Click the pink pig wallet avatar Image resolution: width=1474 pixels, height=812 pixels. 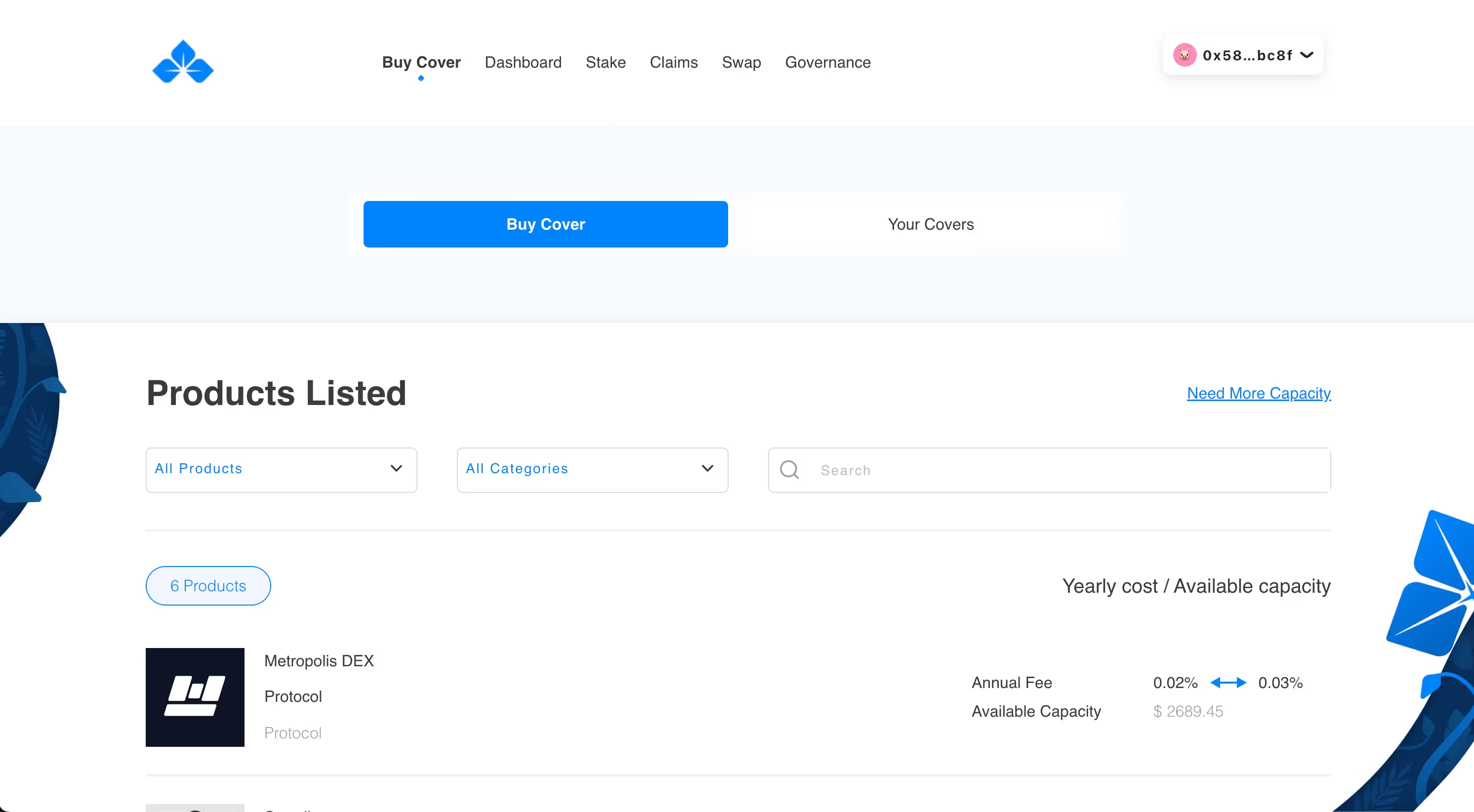click(1184, 55)
